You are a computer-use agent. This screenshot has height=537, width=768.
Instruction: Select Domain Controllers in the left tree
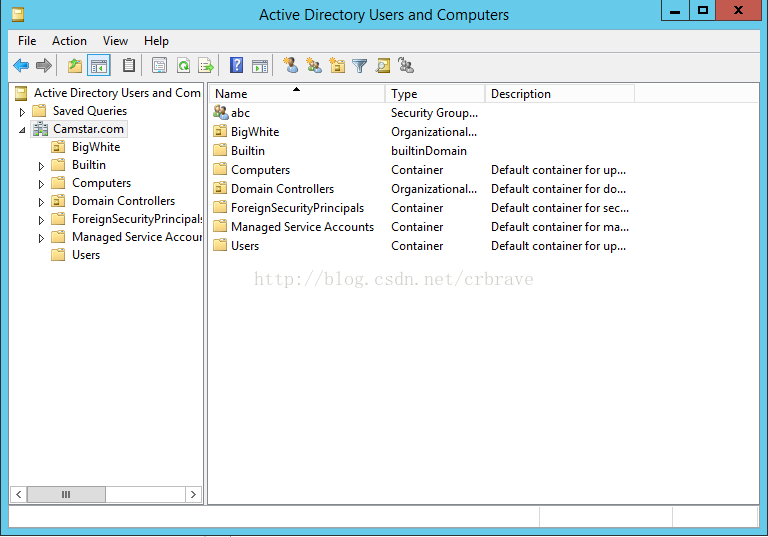123,201
